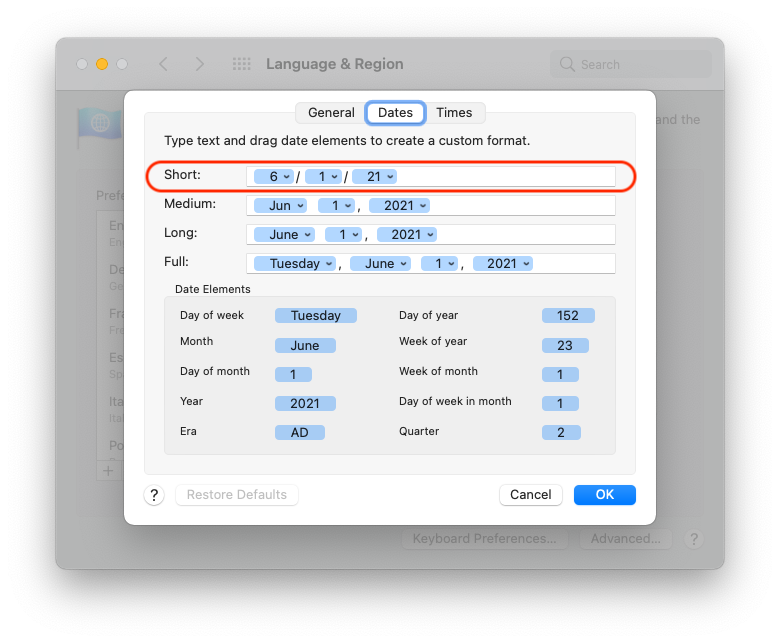The height and width of the screenshot is (643, 780).
Task: Click the show all preferences grid icon
Action: click(x=241, y=64)
